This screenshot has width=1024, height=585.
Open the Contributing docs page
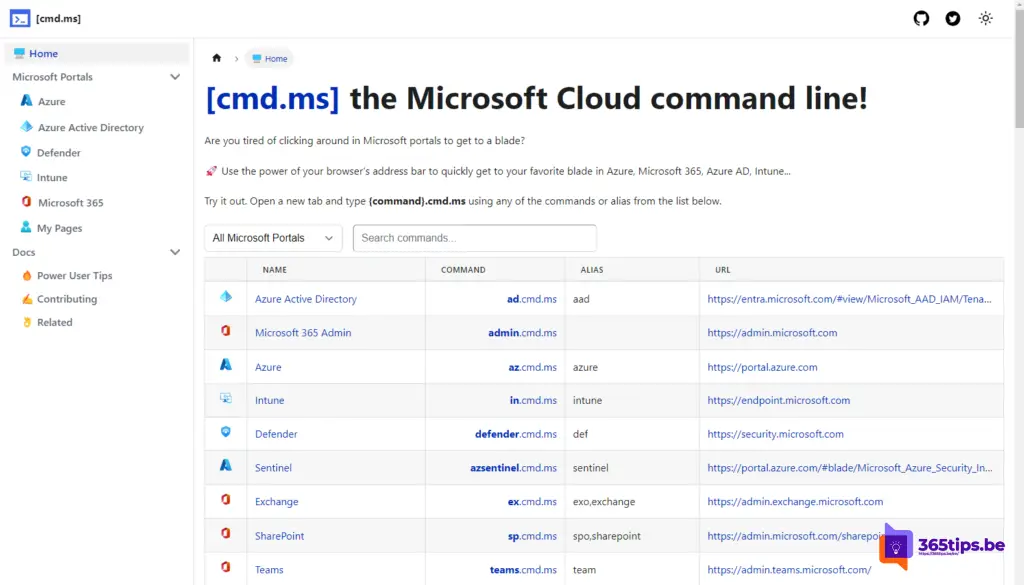point(67,299)
